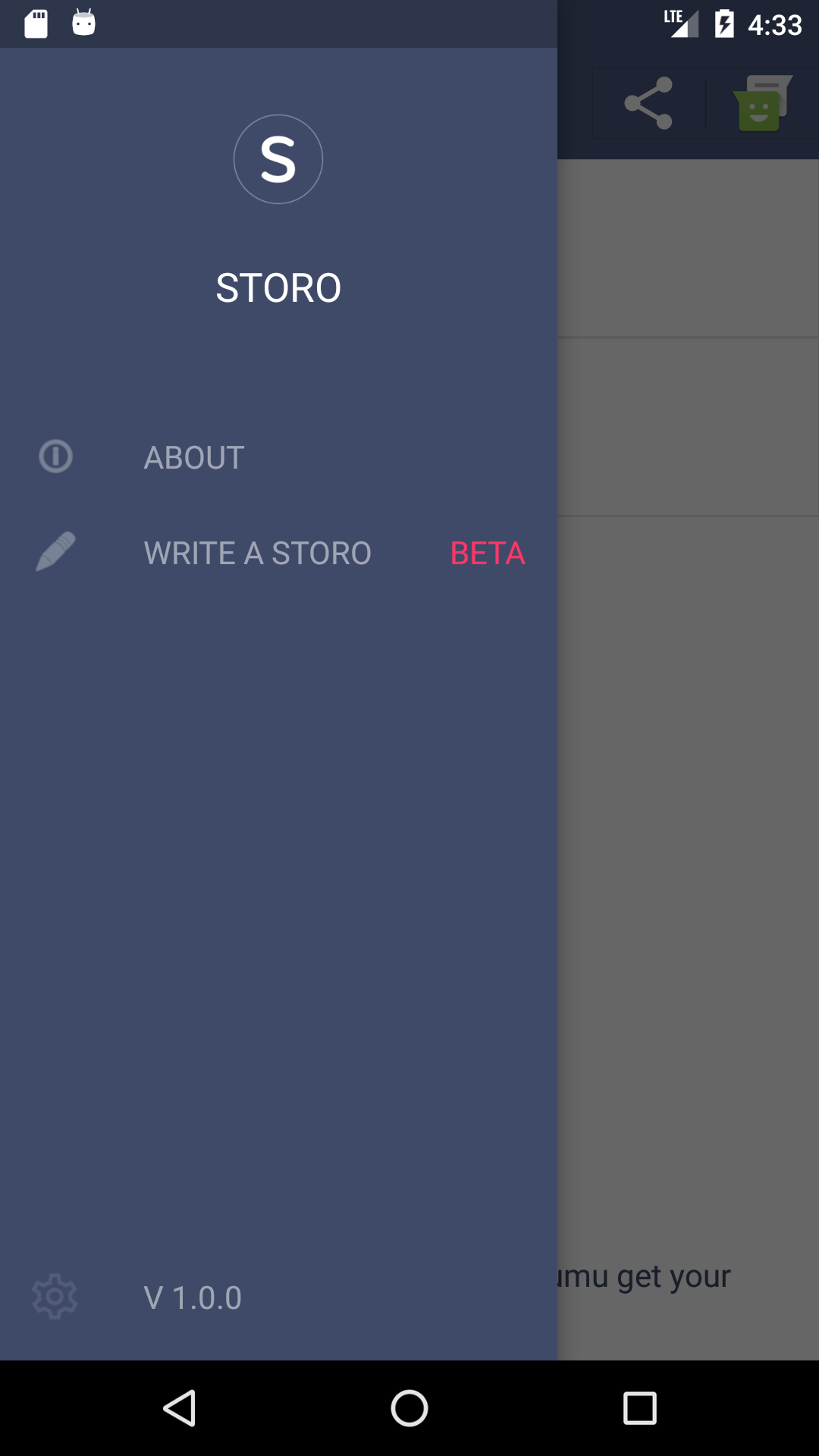Screen dimensions: 819x1456
Task: Select the pencil icon for writing a storo
Action: coord(56,552)
